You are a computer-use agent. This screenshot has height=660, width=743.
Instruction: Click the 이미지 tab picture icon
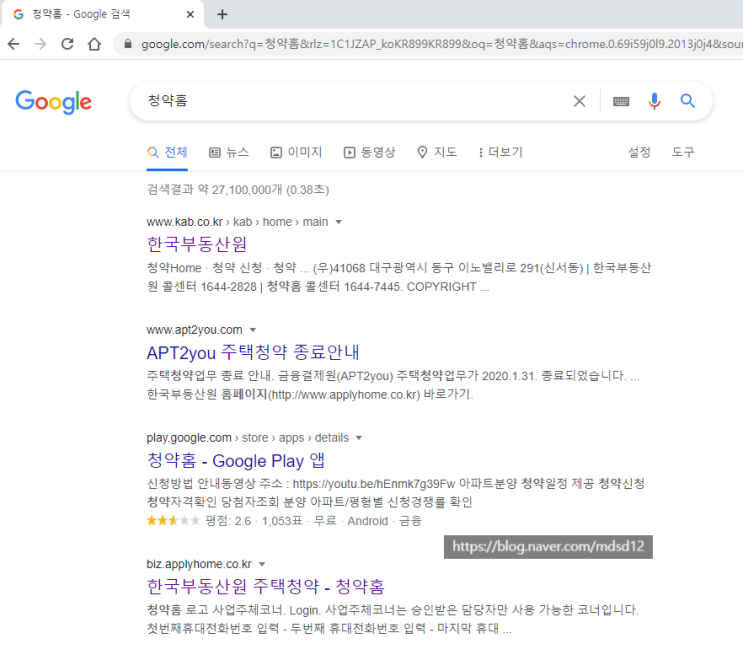point(276,152)
